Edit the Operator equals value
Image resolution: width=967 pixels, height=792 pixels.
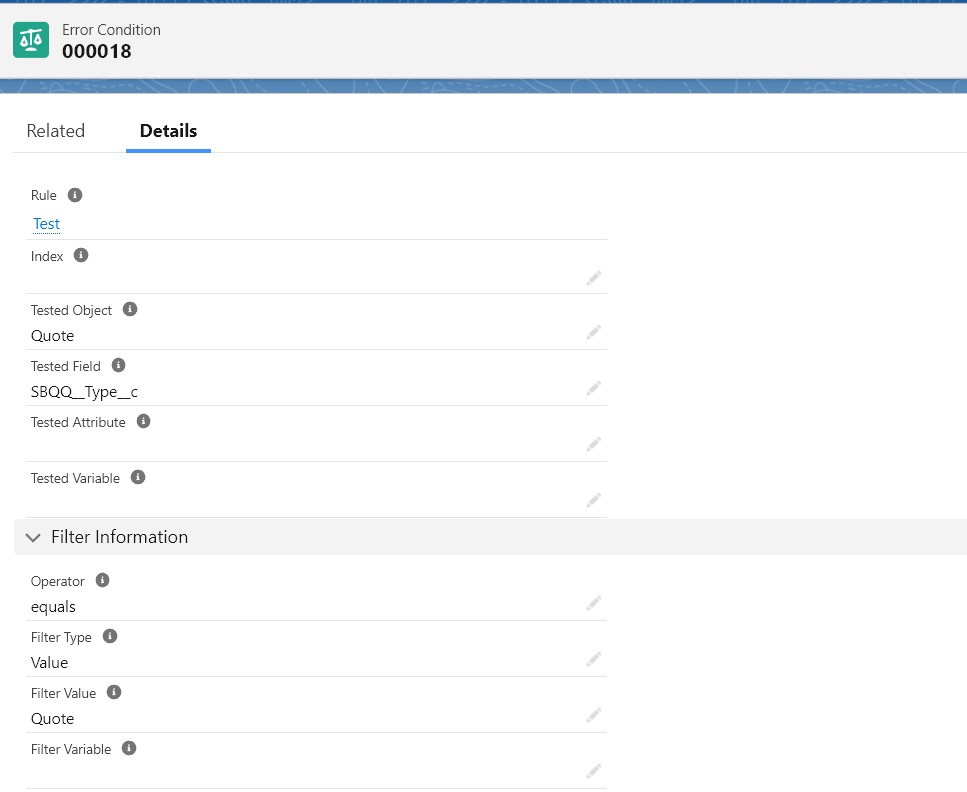click(x=594, y=603)
